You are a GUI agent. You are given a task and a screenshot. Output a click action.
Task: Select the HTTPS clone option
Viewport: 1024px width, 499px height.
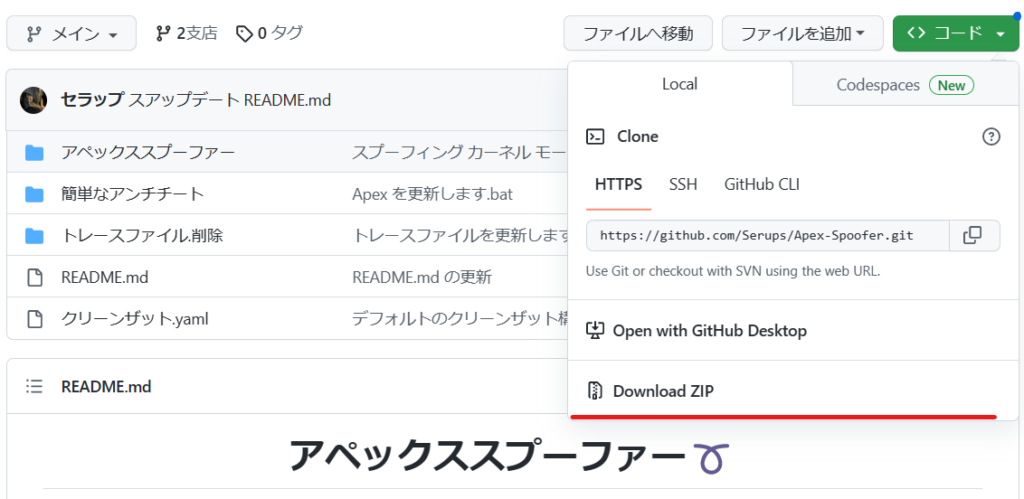[x=618, y=184]
